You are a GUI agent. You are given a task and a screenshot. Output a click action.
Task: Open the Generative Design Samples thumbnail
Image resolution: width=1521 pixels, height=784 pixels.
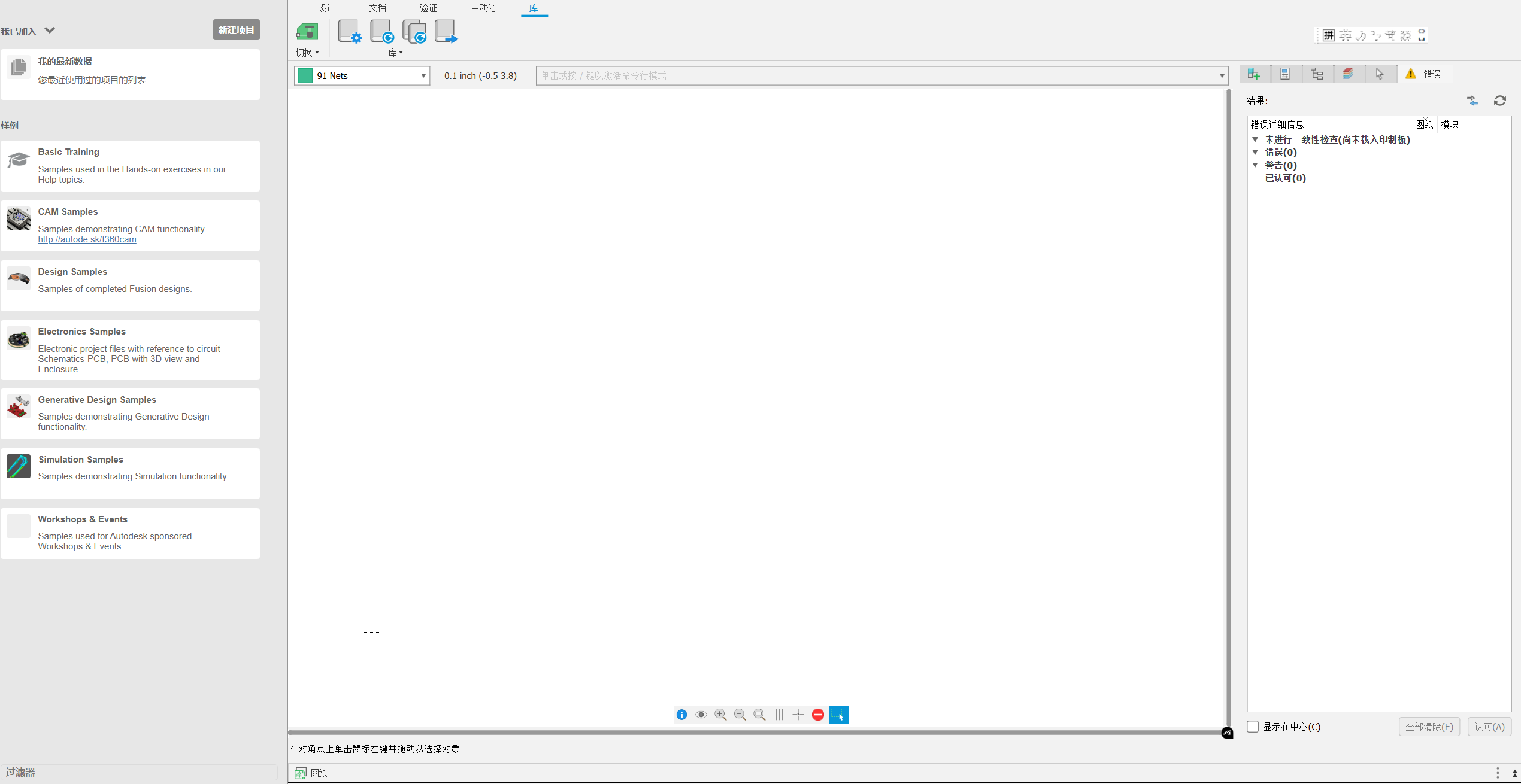tap(19, 406)
